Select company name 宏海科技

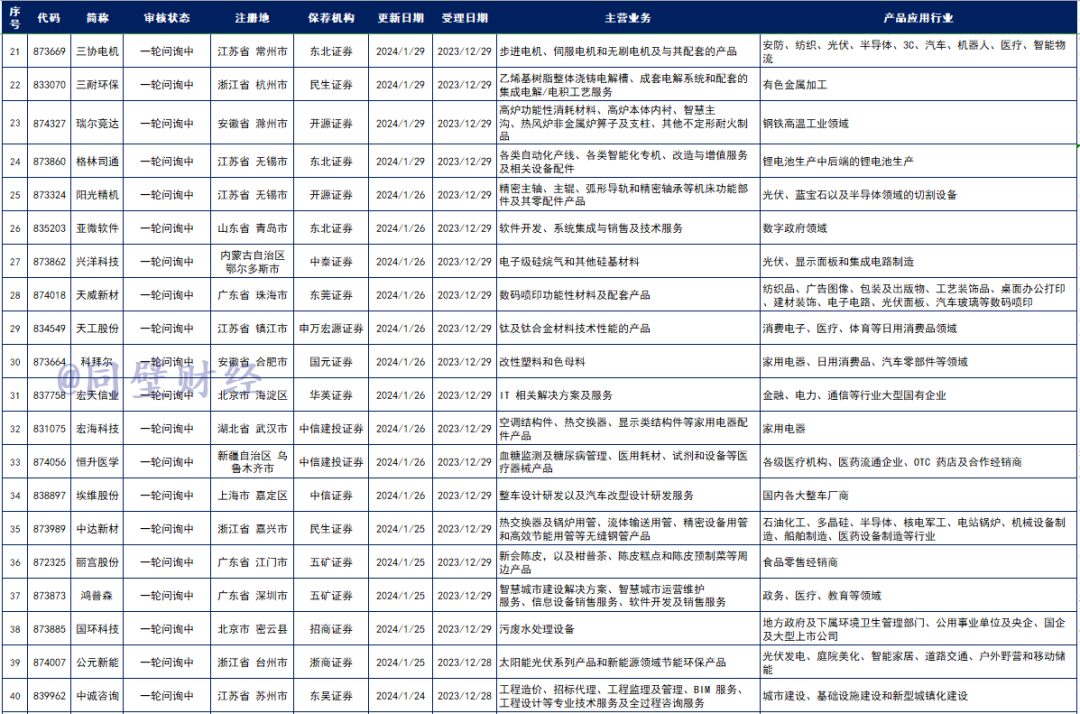tap(97, 428)
